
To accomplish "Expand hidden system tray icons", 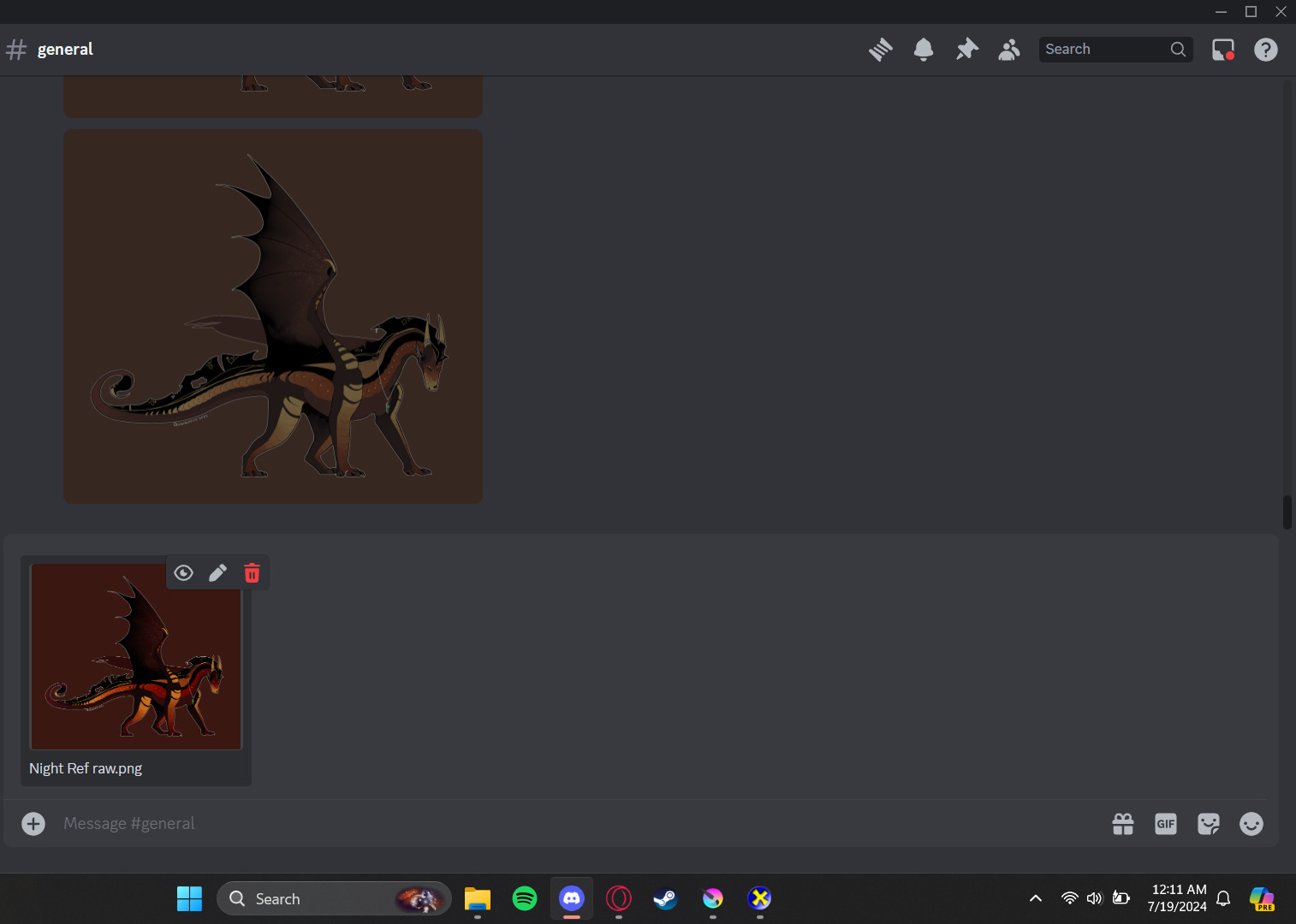I will point(1035,898).
